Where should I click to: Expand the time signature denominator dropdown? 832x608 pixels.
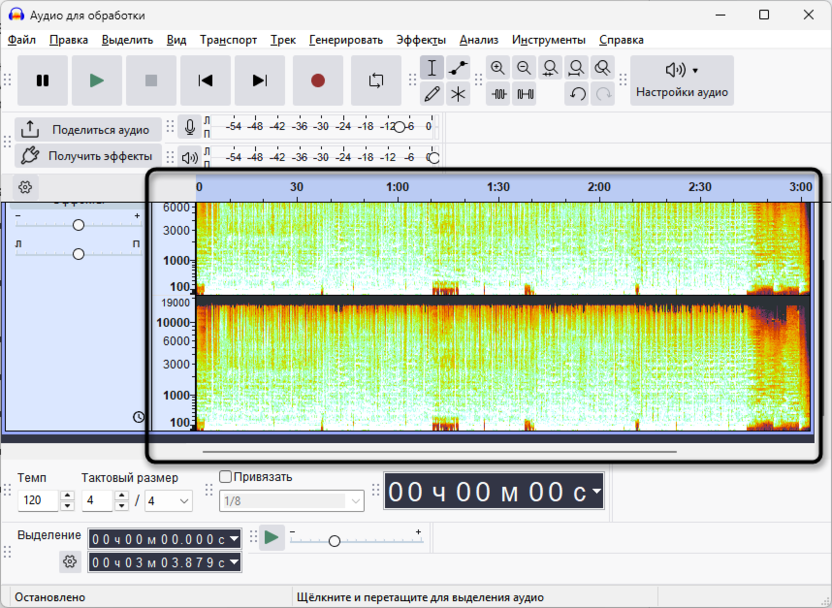pyautogui.click(x=183, y=500)
